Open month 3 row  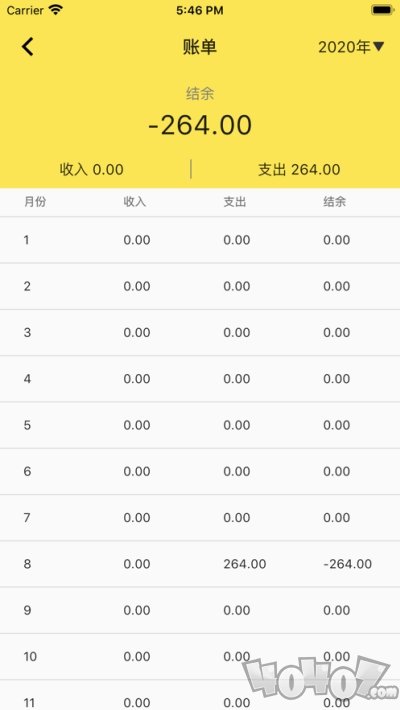coord(200,333)
